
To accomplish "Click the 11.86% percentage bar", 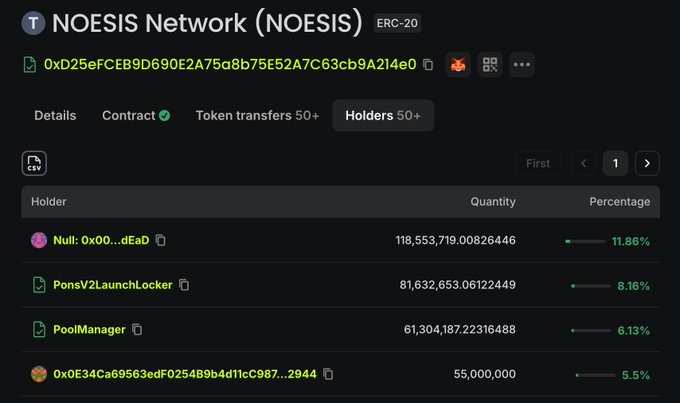I will click(585, 241).
